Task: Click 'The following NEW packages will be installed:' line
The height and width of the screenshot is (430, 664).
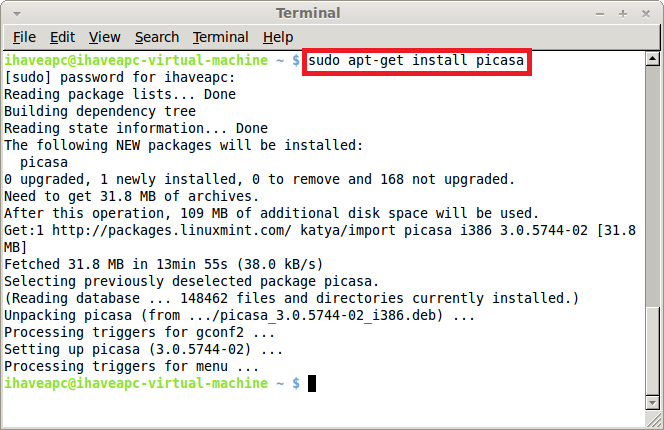Action: (184, 145)
